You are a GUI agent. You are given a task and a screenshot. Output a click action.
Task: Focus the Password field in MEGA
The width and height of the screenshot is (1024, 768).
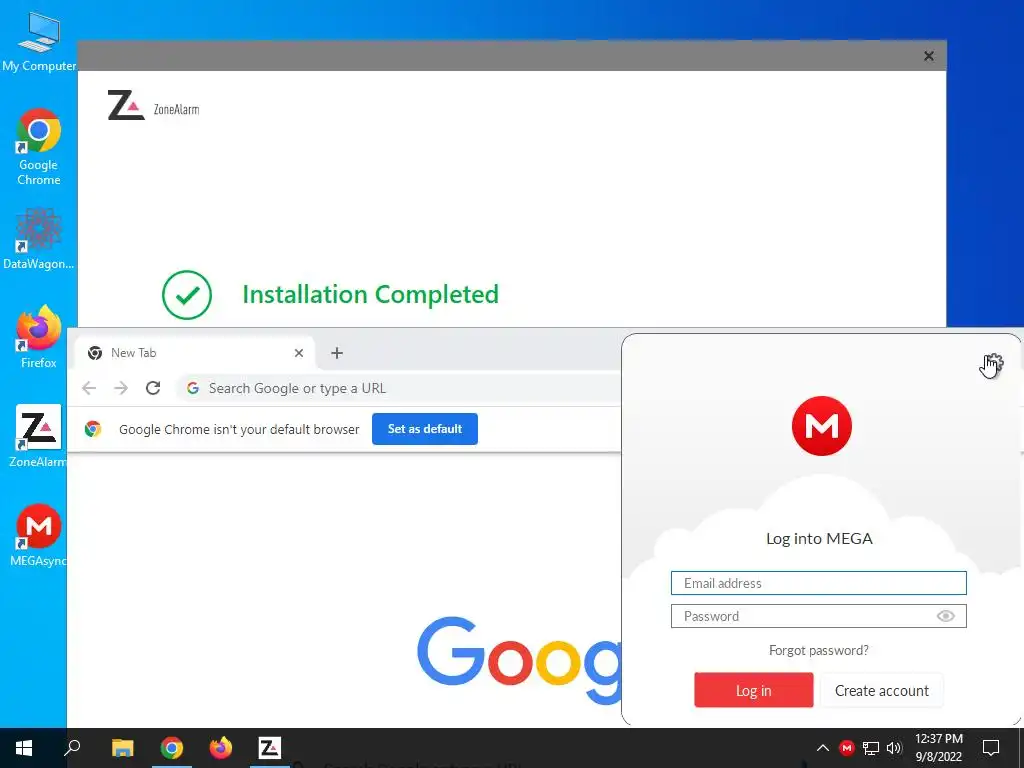(x=818, y=616)
